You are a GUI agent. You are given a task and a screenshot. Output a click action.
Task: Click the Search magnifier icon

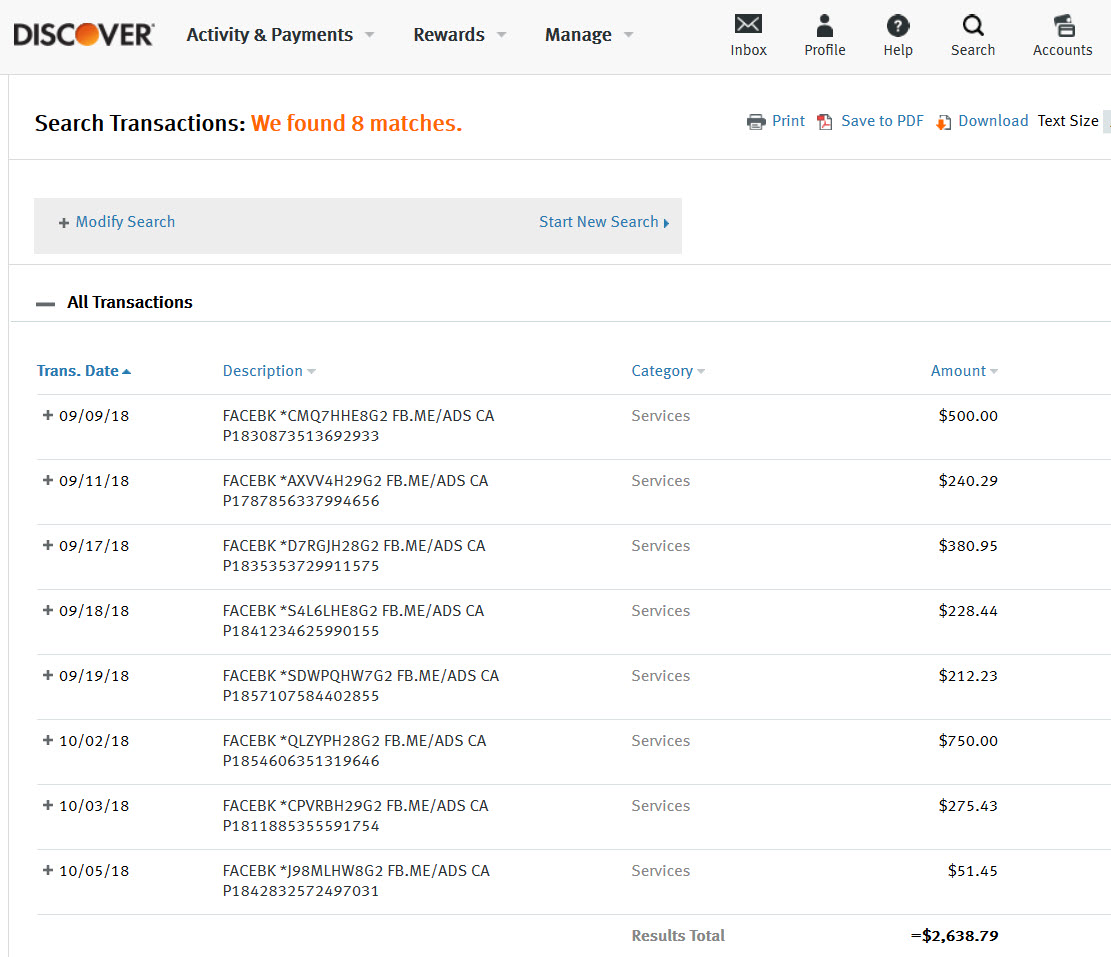[x=973, y=26]
